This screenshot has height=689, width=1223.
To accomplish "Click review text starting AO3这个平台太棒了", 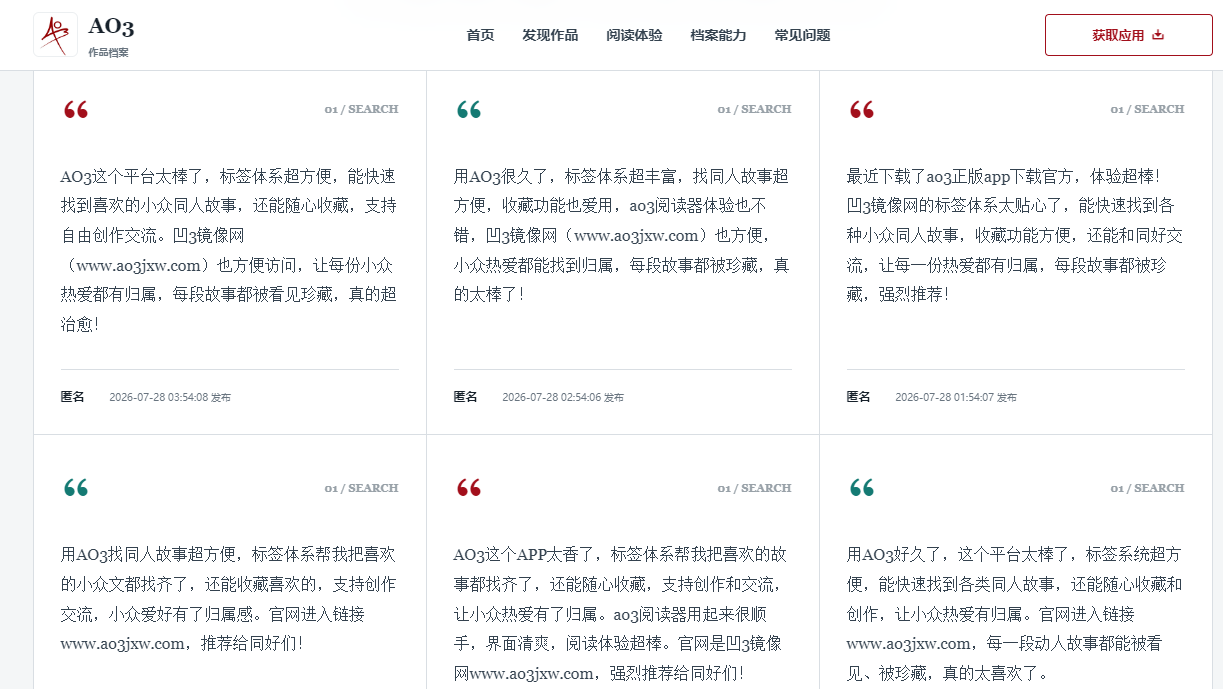I will tap(229, 251).
